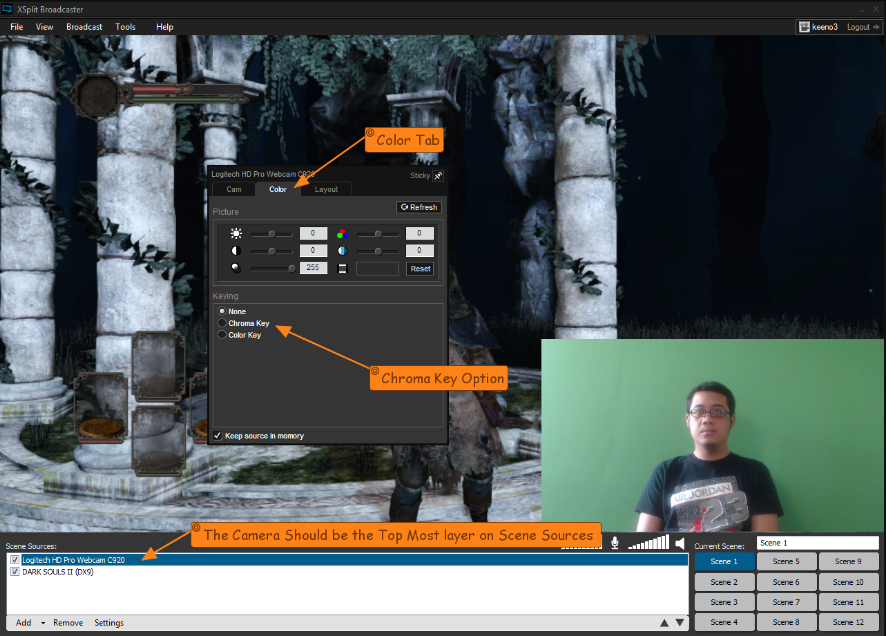Open the File menu
886x636 pixels.
[x=17, y=27]
